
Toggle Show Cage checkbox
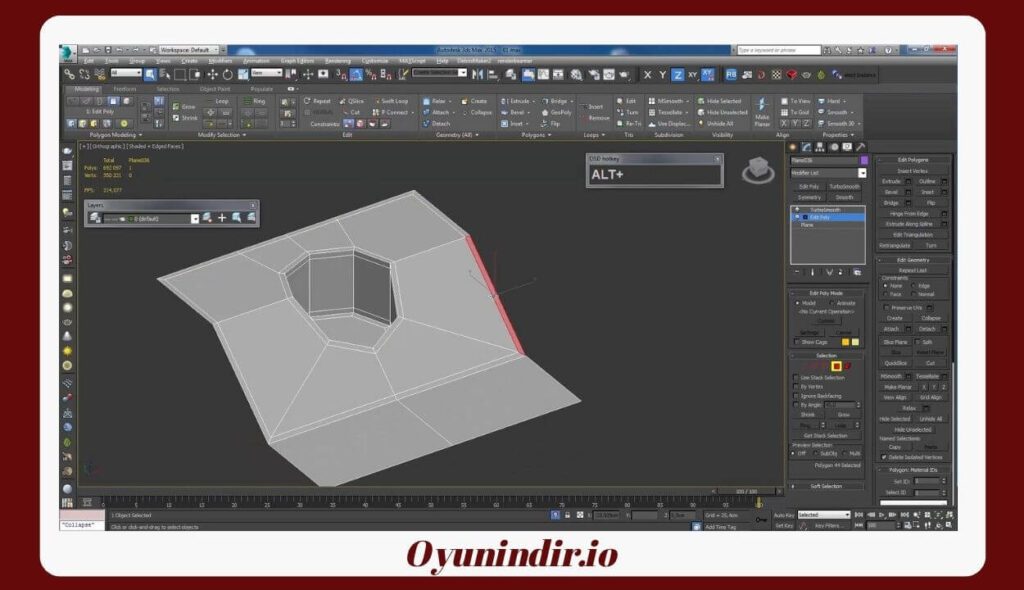(x=796, y=342)
